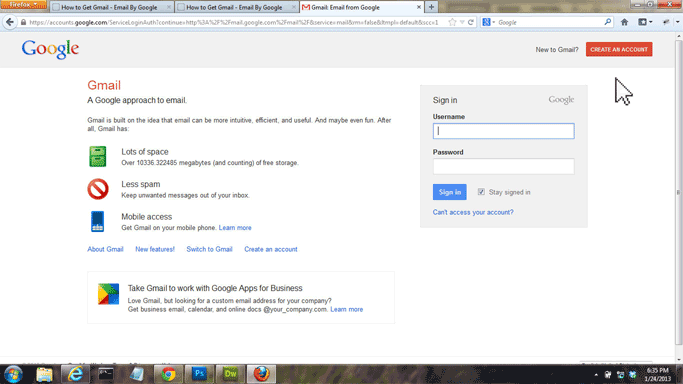The height and width of the screenshot is (384, 683).
Task: Launch Google Chrome from the taskbar
Action: [168, 374]
